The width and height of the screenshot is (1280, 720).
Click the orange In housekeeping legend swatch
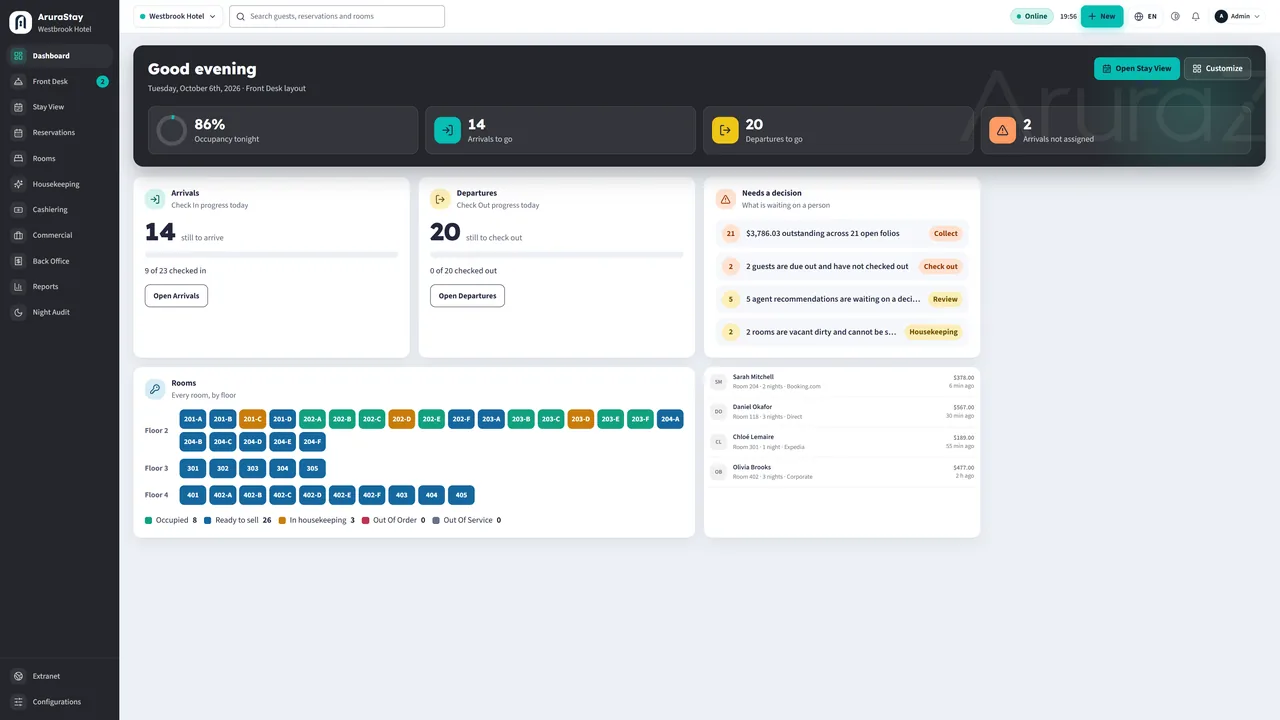click(282, 520)
